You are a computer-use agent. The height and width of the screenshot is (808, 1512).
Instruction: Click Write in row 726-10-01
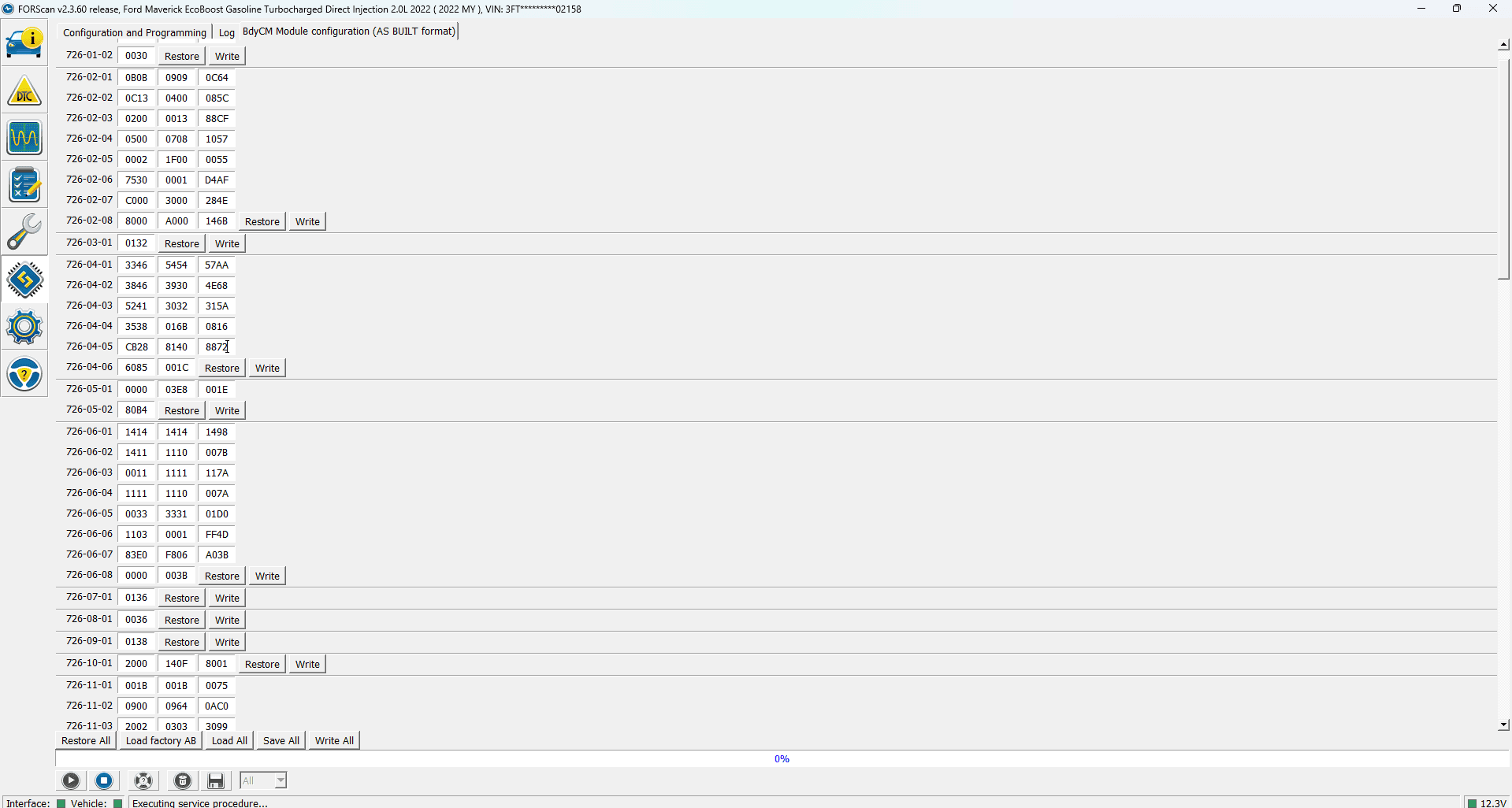click(x=307, y=664)
